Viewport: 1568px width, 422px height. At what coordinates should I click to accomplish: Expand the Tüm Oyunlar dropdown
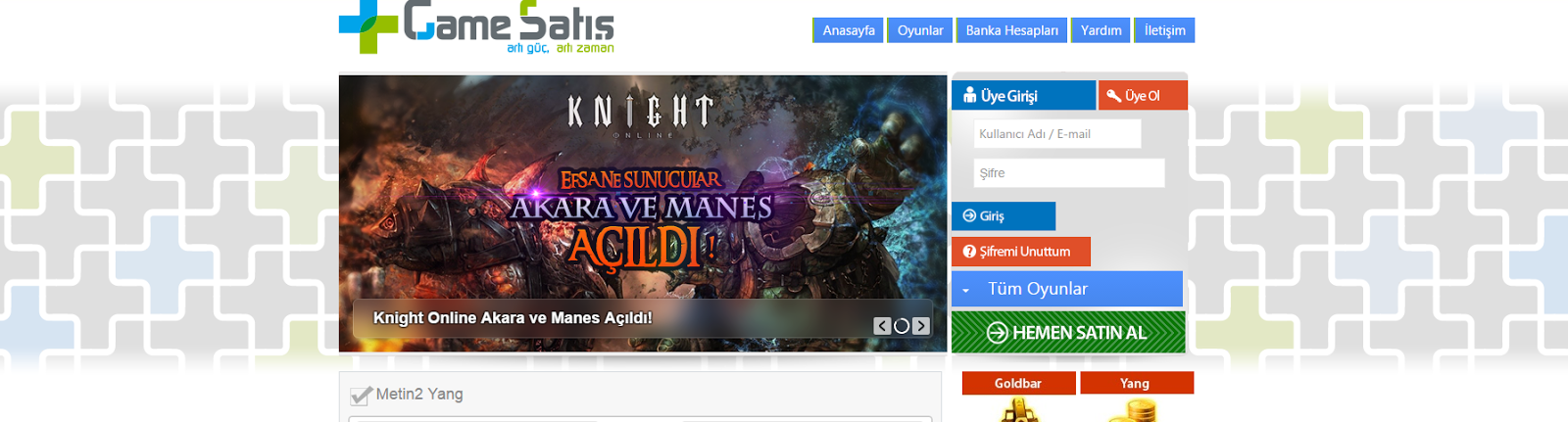pyautogui.click(x=1067, y=289)
